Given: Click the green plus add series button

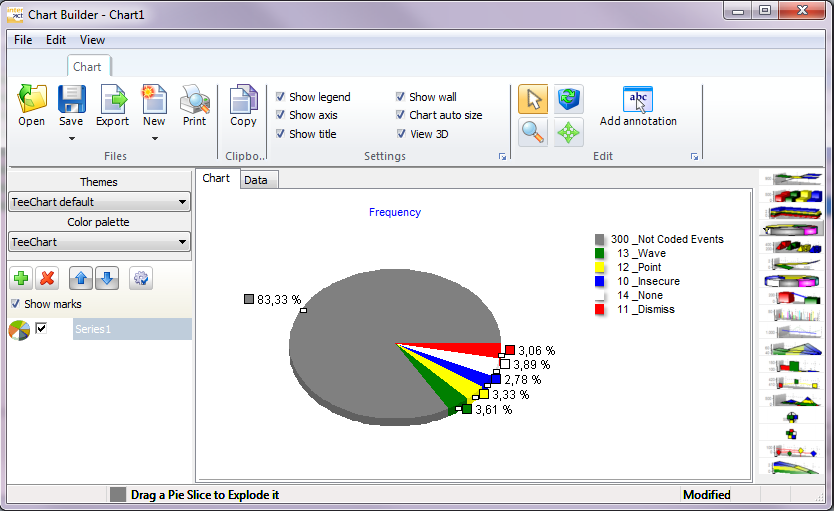Looking at the screenshot, I should [21, 278].
